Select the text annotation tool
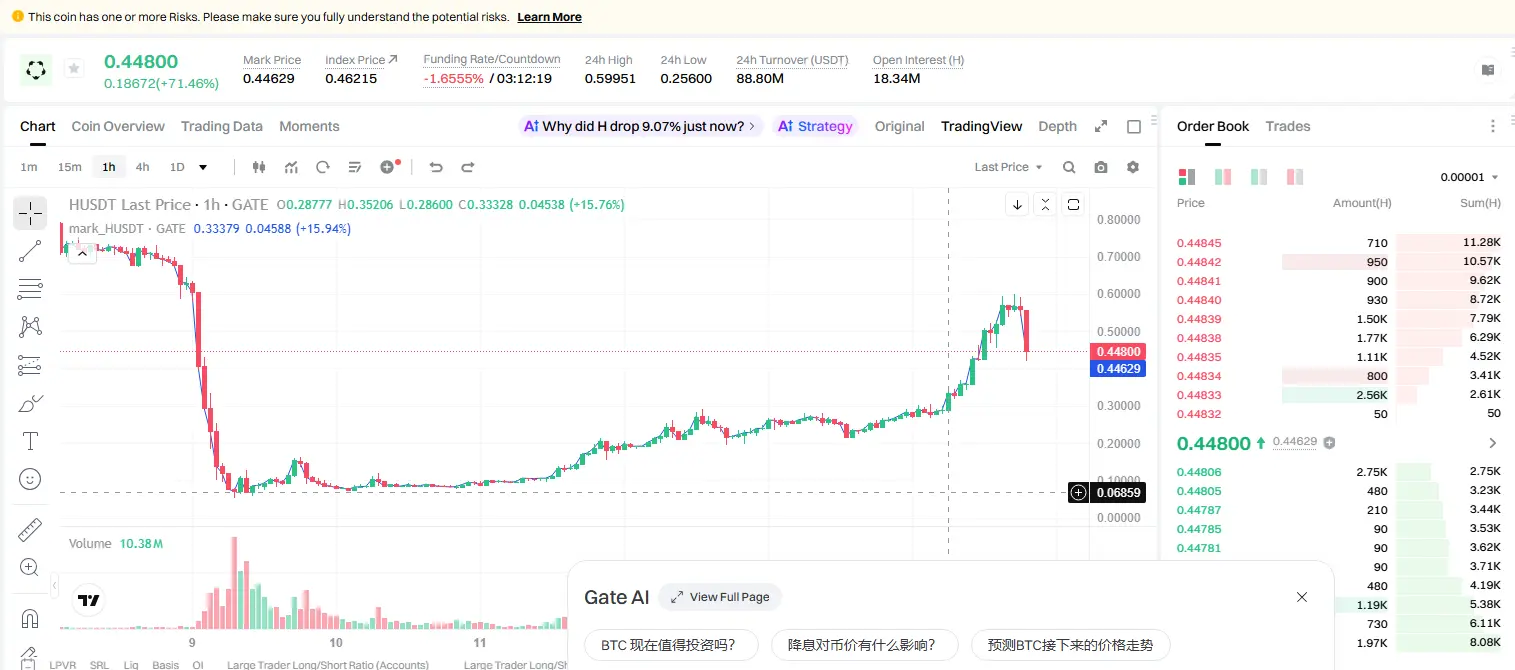 (x=30, y=441)
